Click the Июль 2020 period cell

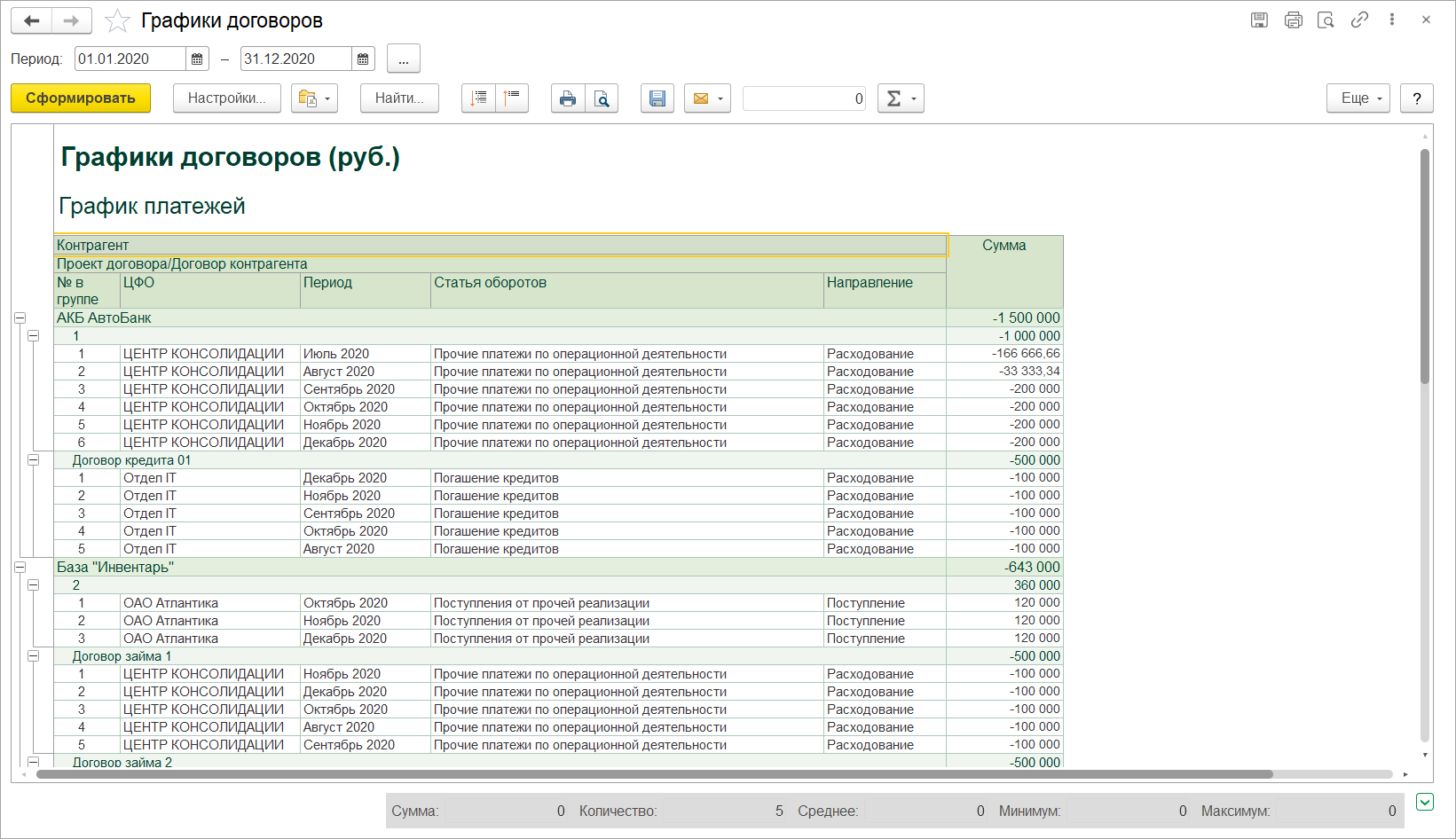click(x=366, y=353)
